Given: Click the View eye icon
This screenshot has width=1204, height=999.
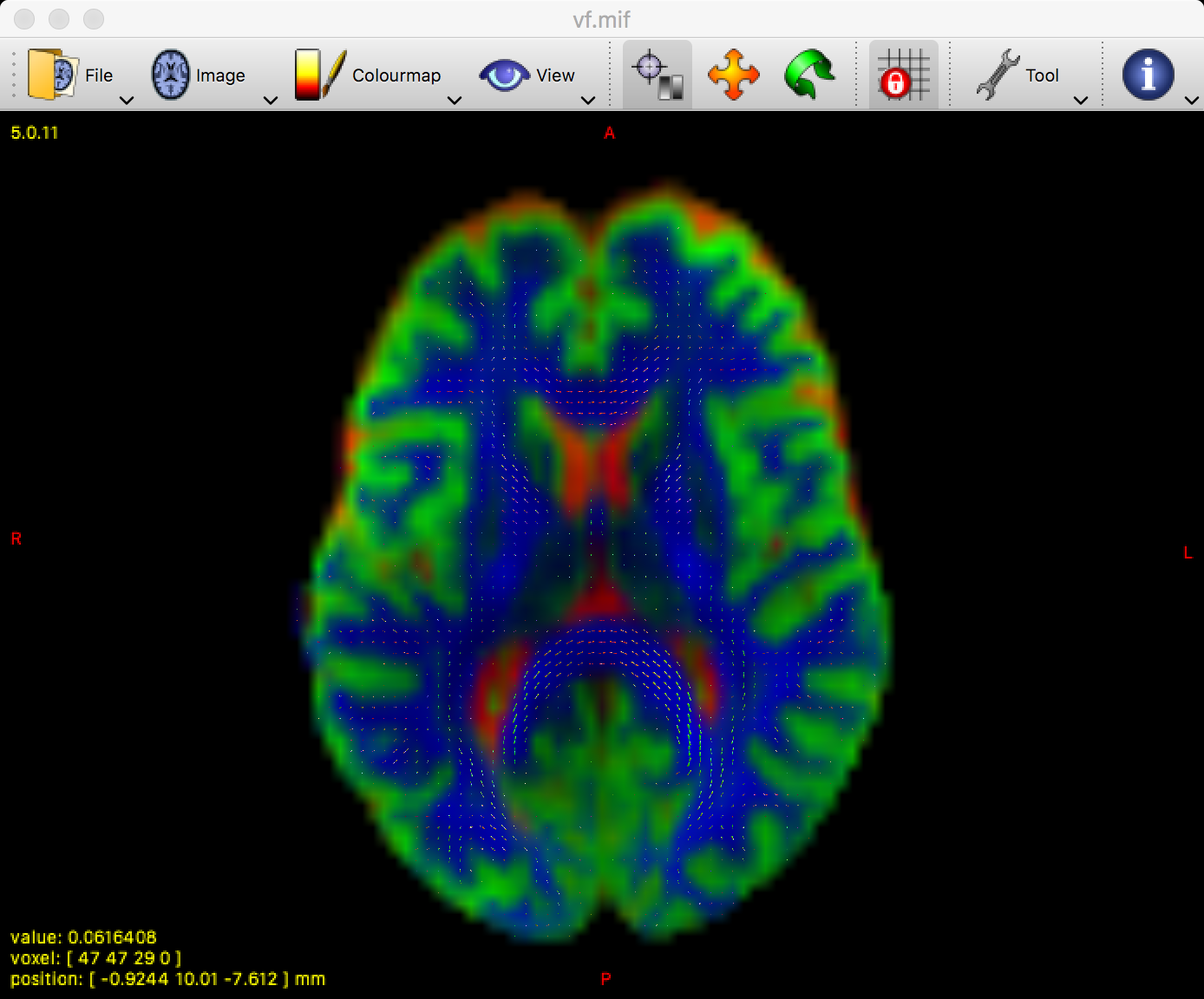Looking at the screenshot, I should pyautogui.click(x=504, y=75).
